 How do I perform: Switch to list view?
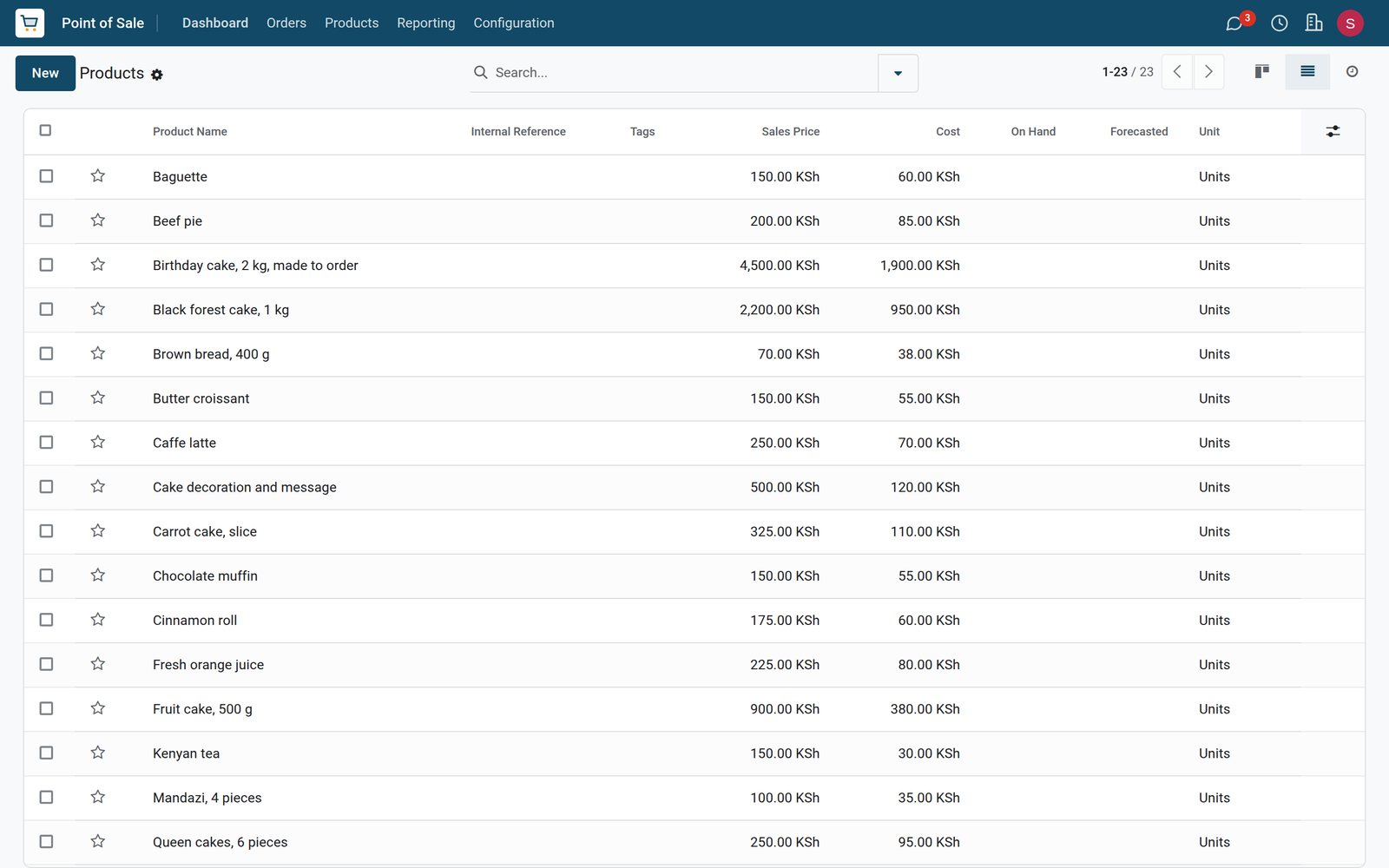(1307, 72)
